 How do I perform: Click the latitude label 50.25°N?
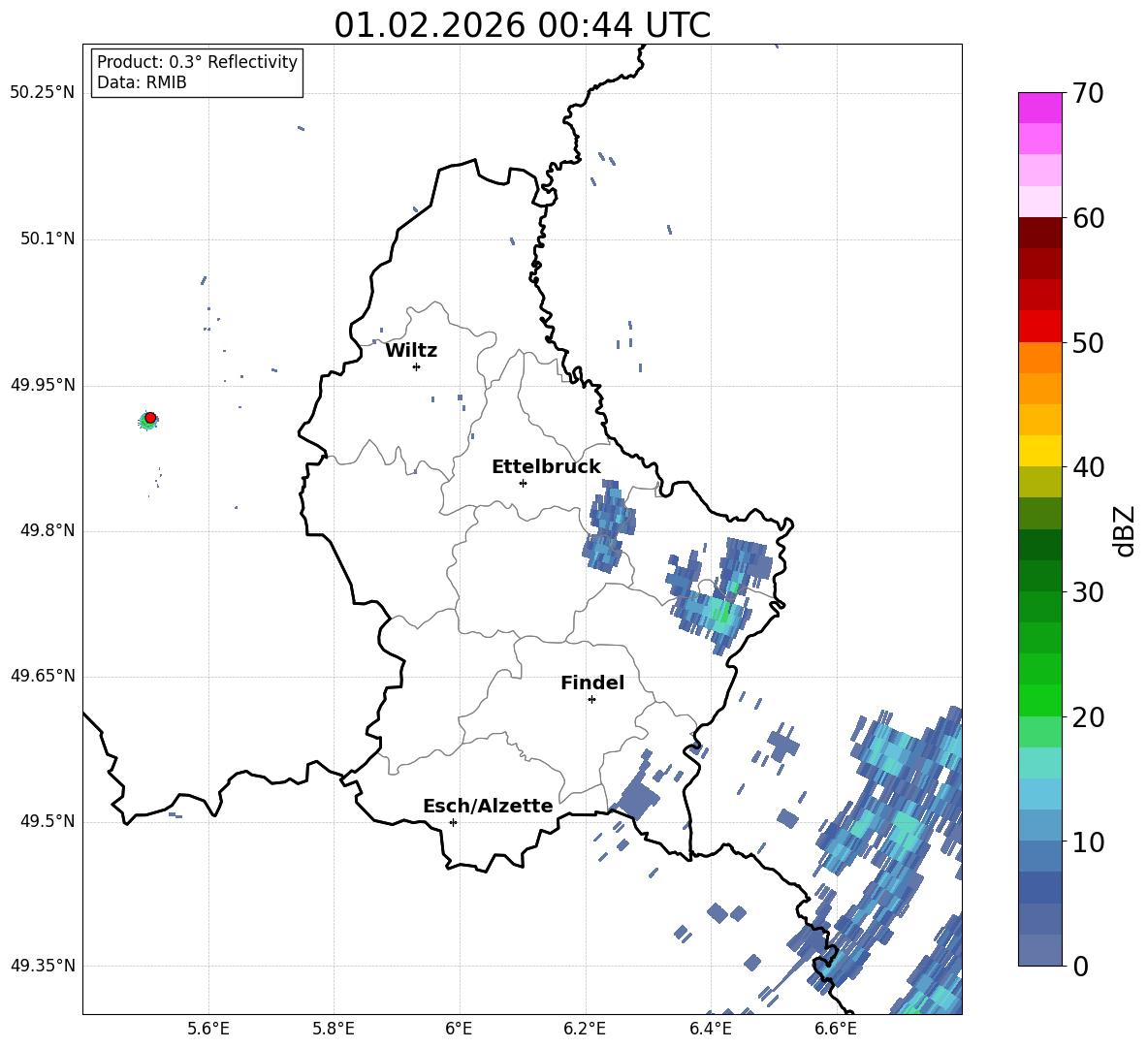[43, 93]
